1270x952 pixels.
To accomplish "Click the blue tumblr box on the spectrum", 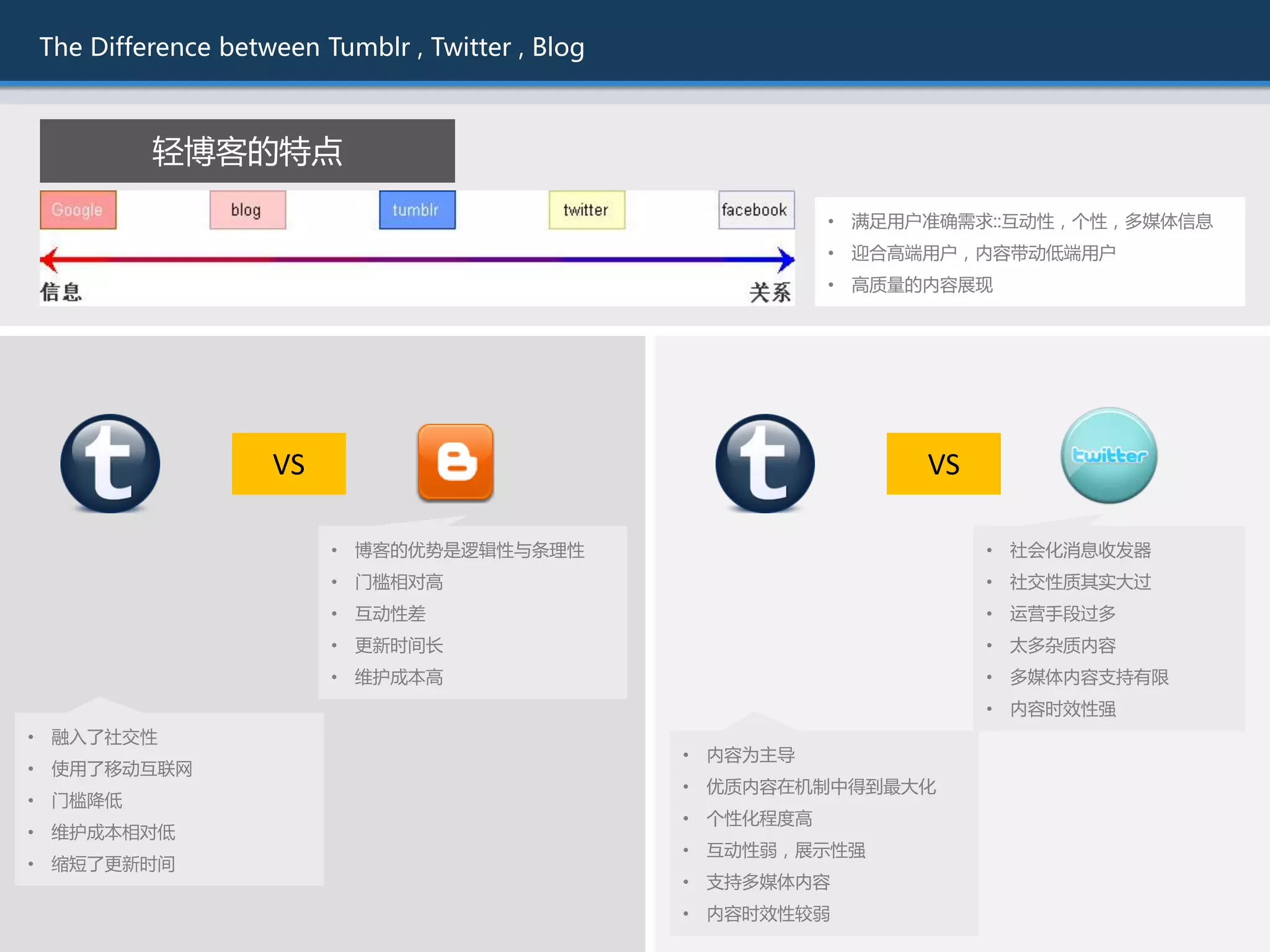I will pos(417,210).
